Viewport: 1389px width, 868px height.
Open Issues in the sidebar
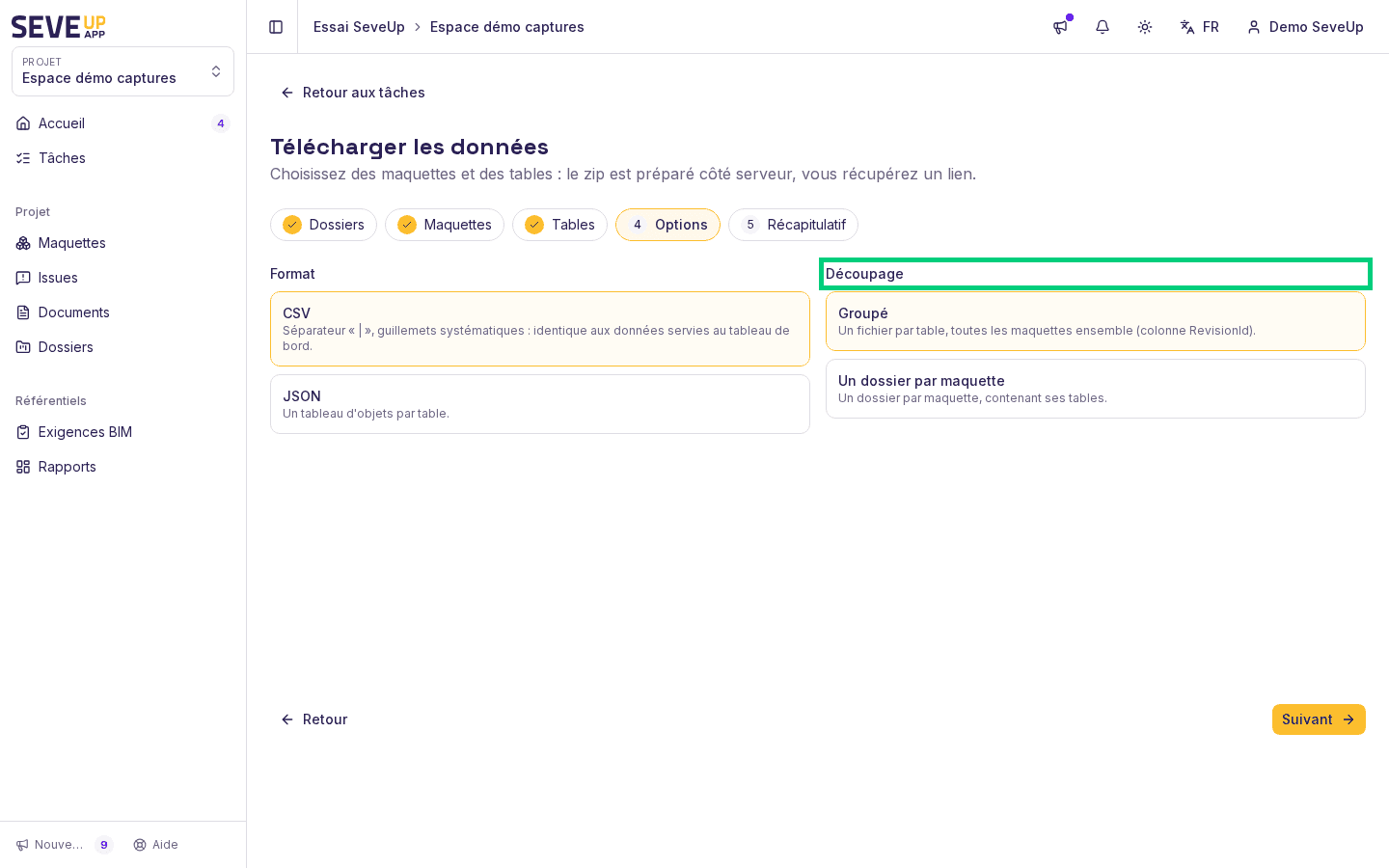123,278
